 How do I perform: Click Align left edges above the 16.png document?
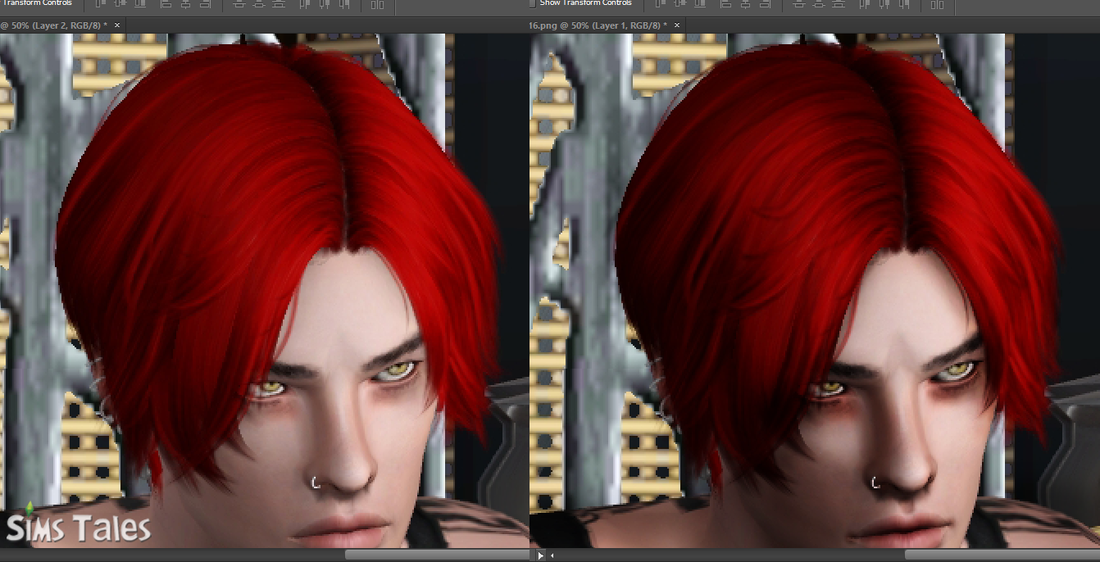click(x=725, y=4)
